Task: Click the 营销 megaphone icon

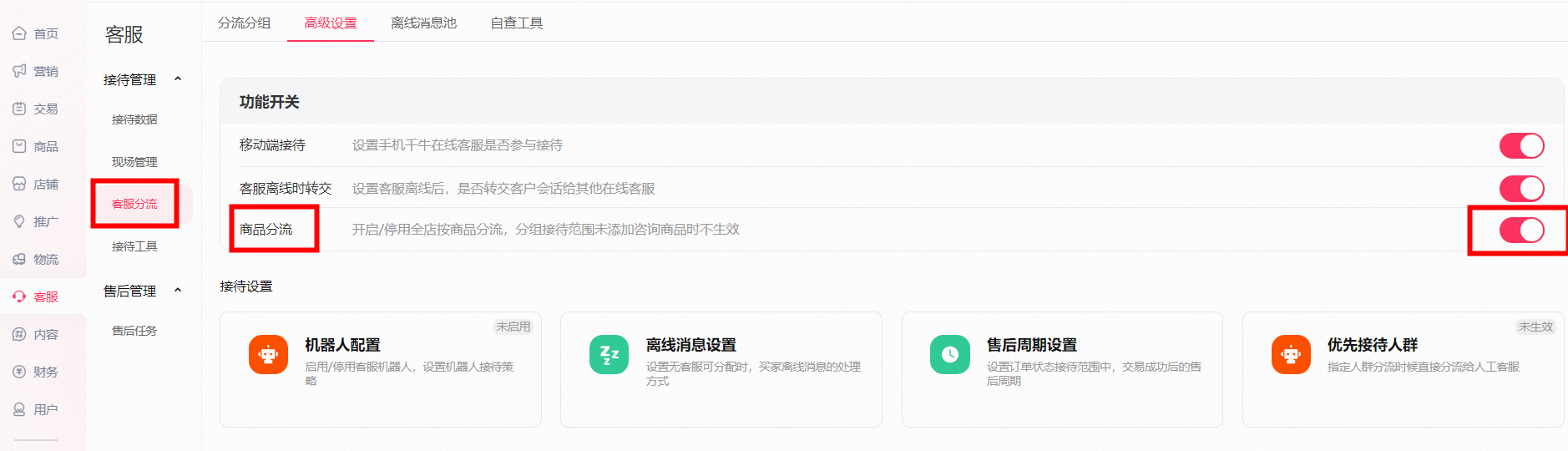Action: tap(19, 71)
